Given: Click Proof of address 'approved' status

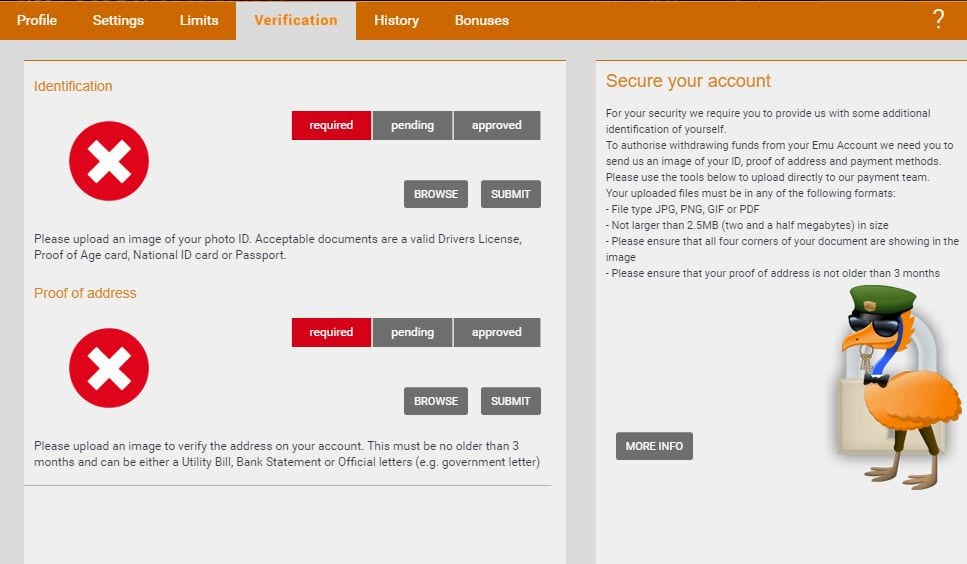Looking at the screenshot, I should click(497, 333).
